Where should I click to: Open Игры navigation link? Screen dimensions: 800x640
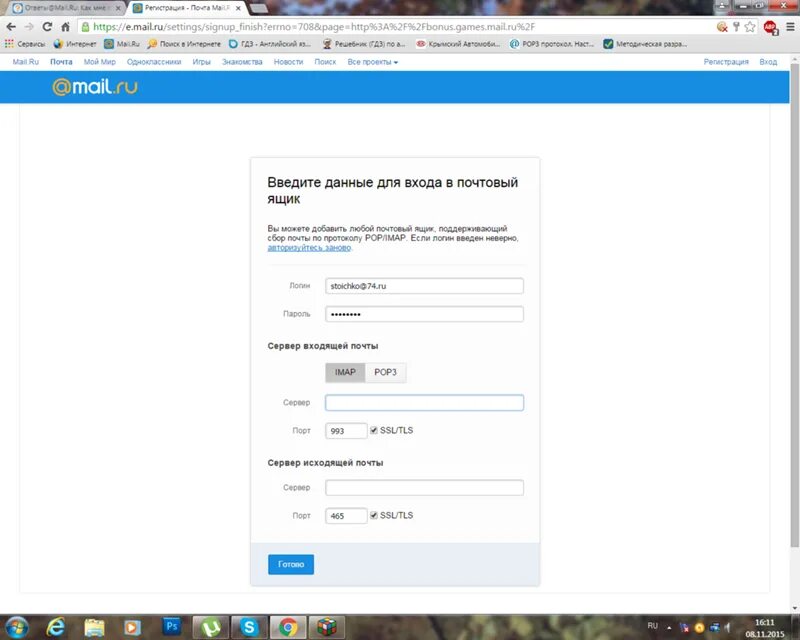pos(202,62)
